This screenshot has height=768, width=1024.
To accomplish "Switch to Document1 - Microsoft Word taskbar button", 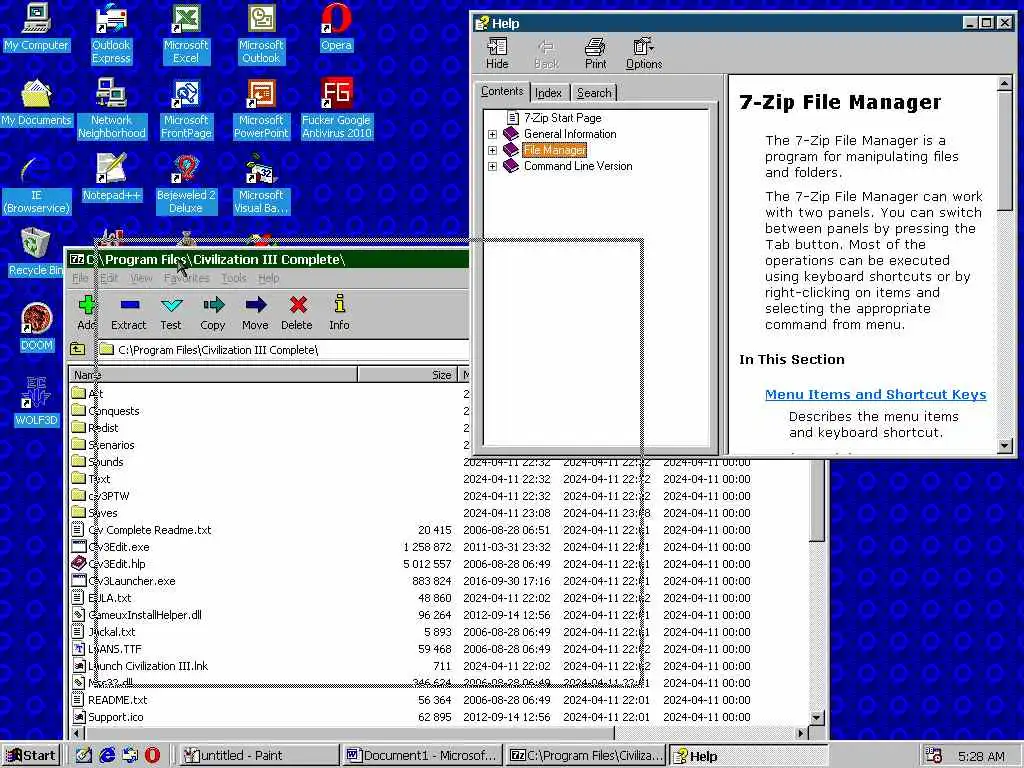I will (x=422, y=755).
